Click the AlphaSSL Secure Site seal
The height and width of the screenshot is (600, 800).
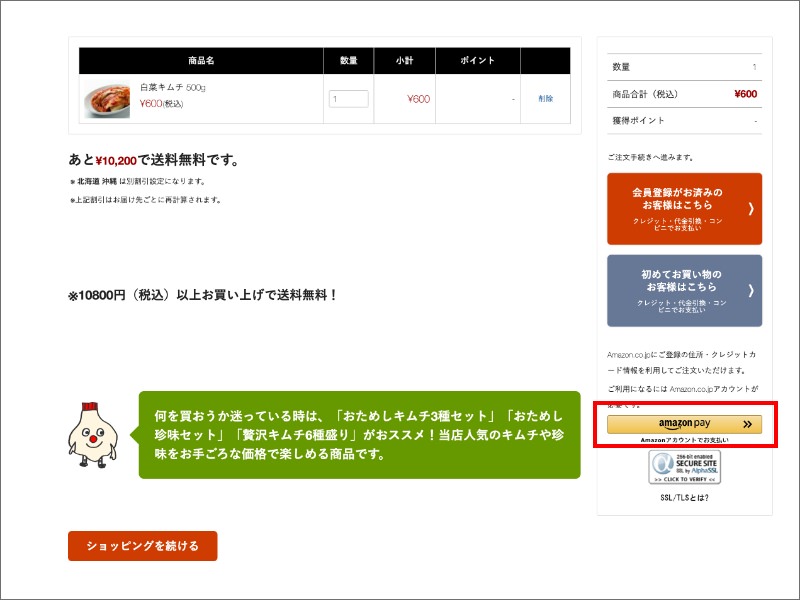(x=684, y=465)
